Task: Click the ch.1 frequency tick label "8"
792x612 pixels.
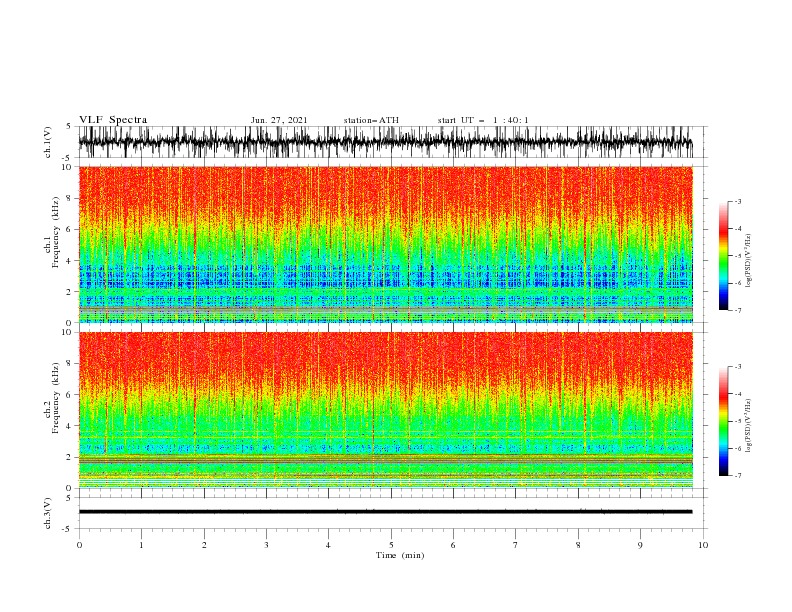Action: click(x=69, y=198)
